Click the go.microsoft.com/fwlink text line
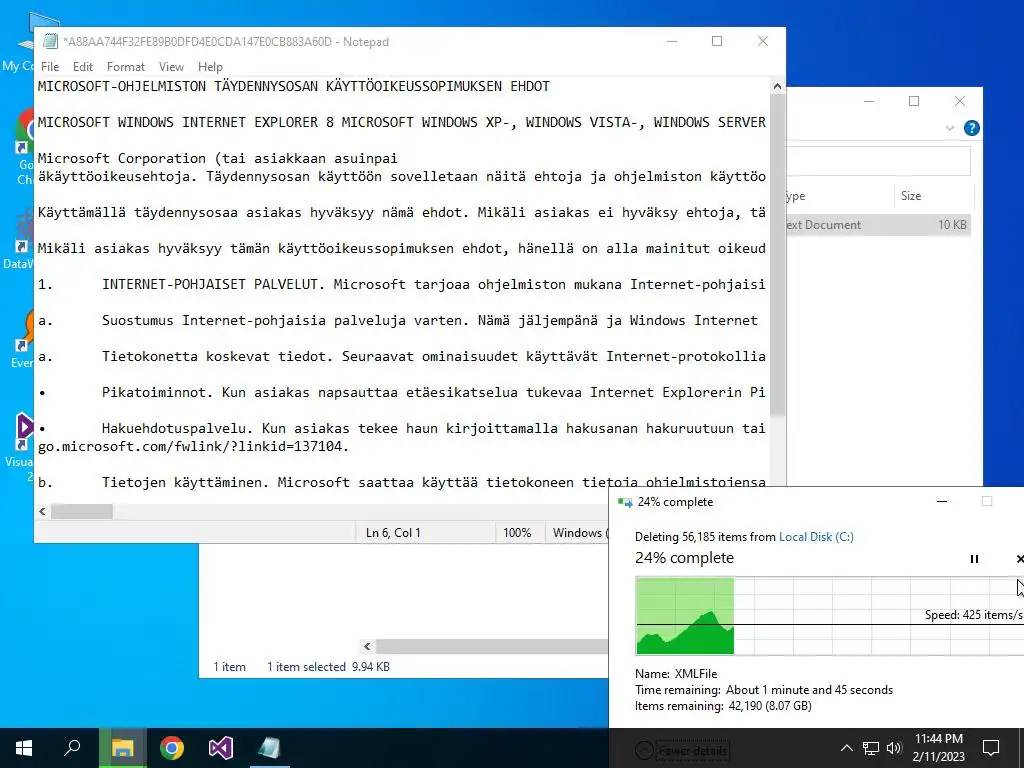1024x768 pixels. [x=193, y=447]
